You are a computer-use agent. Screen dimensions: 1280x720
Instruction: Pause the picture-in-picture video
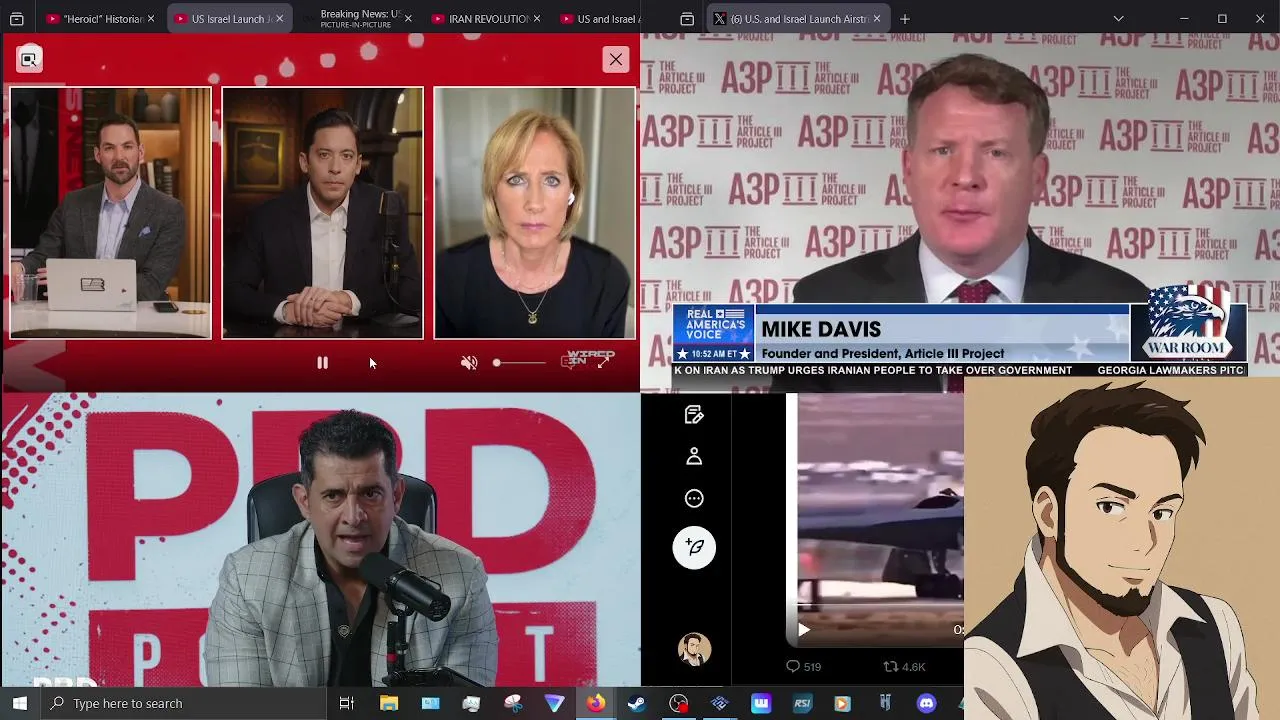(322, 363)
